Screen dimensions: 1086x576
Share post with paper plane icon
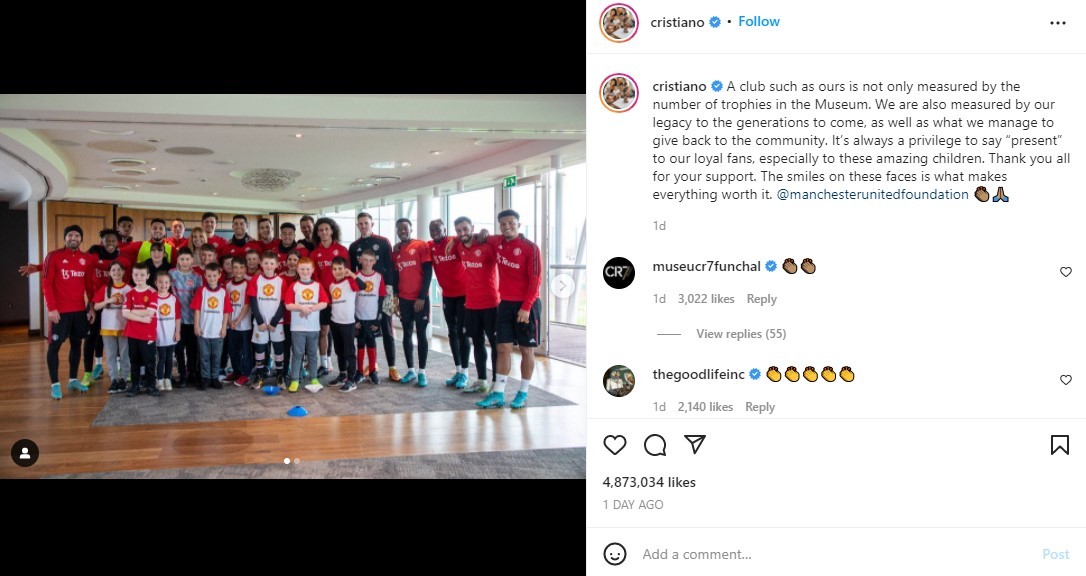695,444
